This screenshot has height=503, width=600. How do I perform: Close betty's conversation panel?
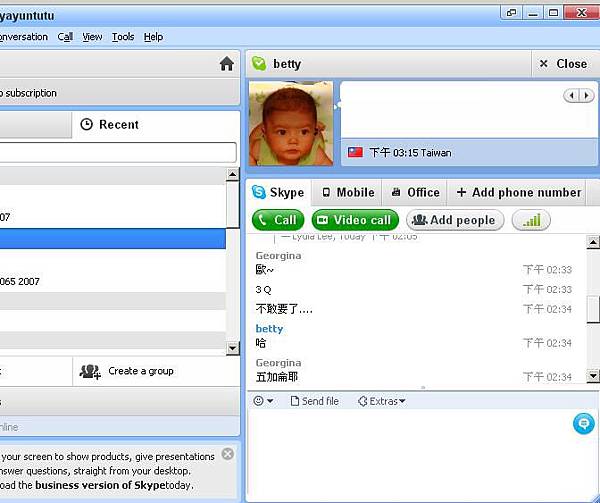point(563,64)
